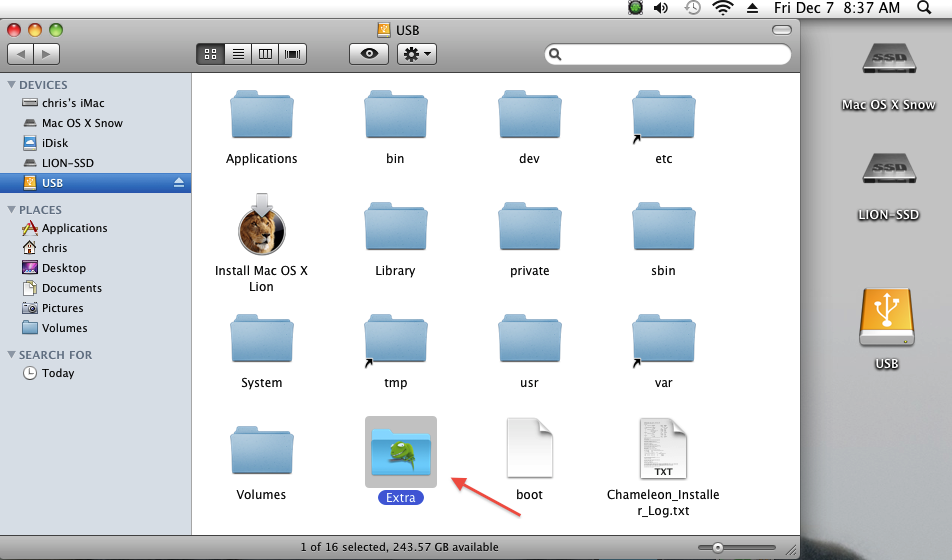Switch to list view

tap(238, 54)
